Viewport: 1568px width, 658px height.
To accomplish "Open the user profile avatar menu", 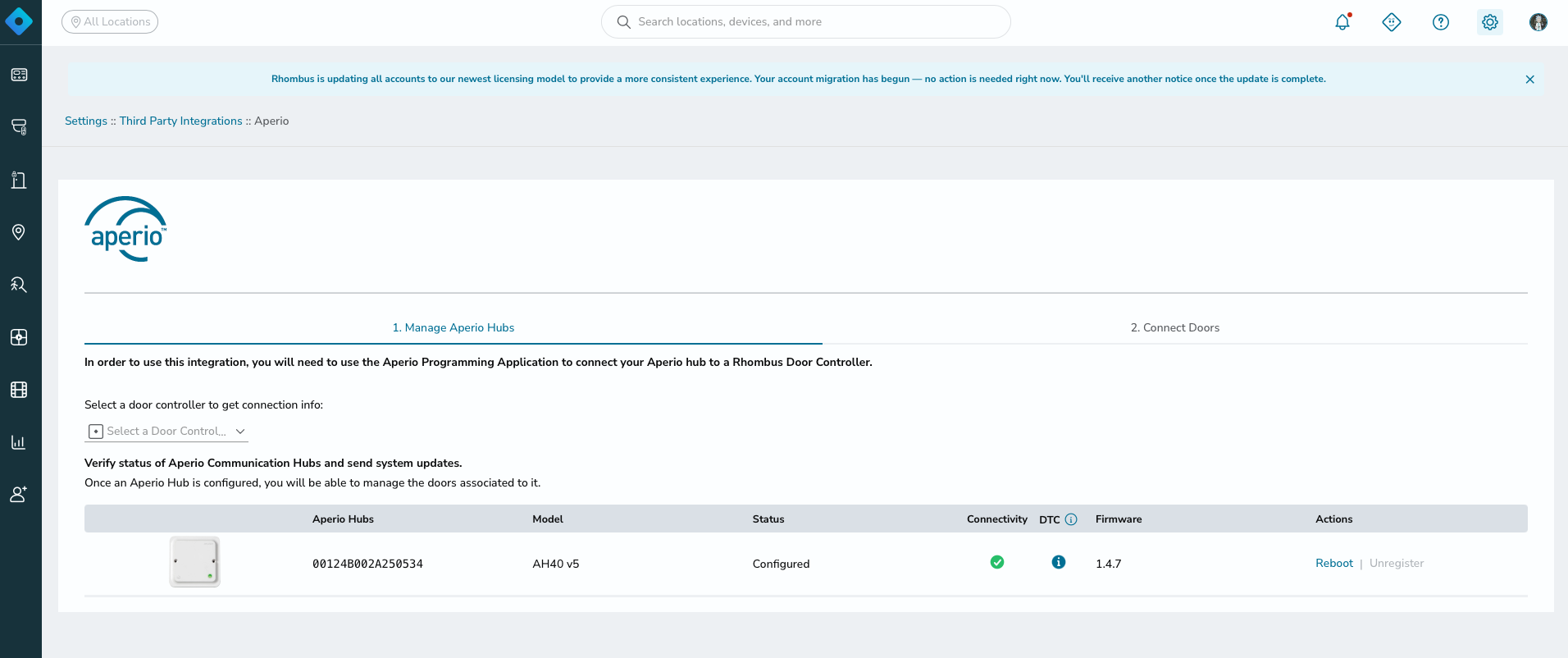I will (x=1538, y=22).
